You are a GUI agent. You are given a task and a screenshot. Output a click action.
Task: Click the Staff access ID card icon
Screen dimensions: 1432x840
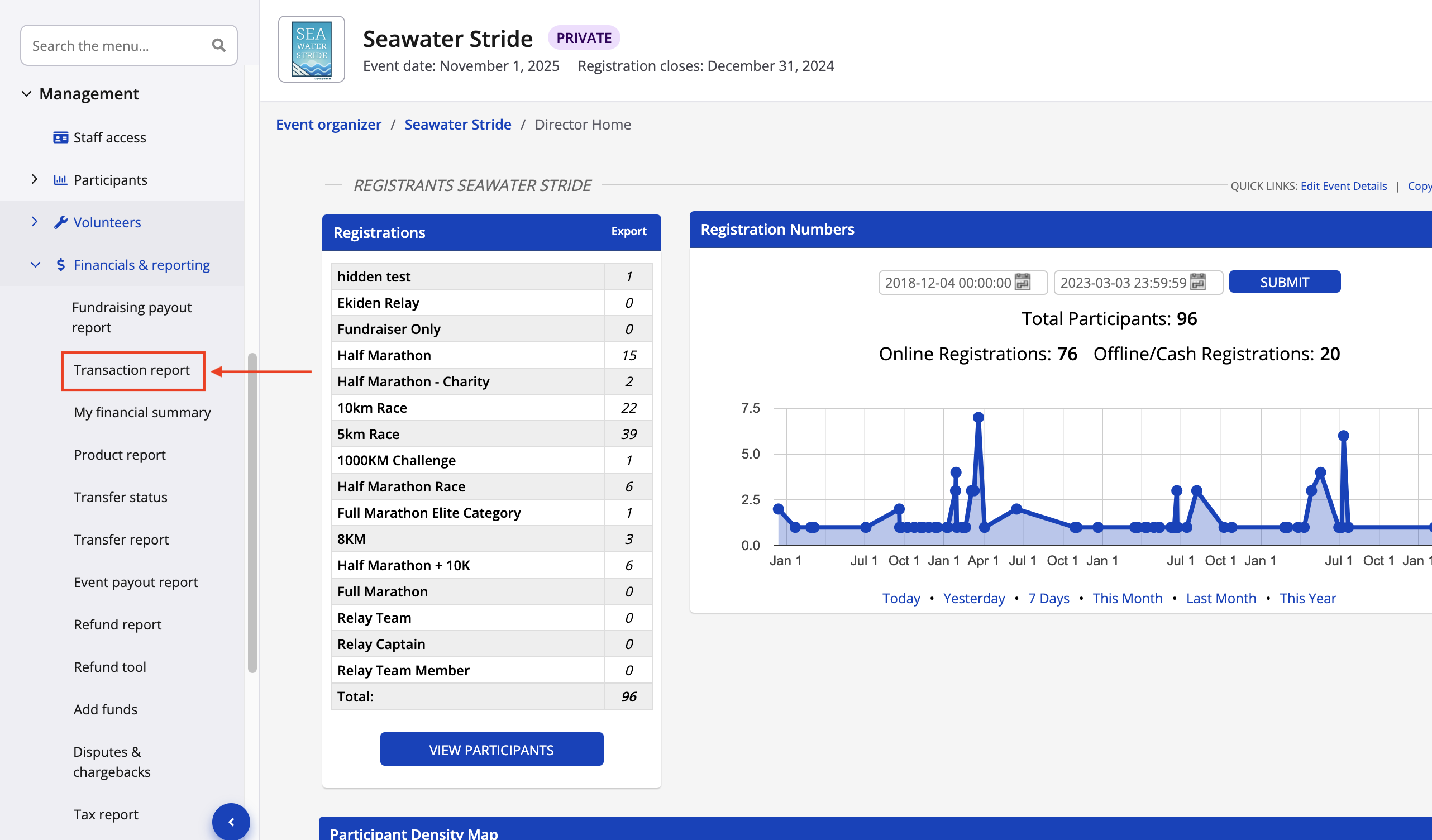60,137
